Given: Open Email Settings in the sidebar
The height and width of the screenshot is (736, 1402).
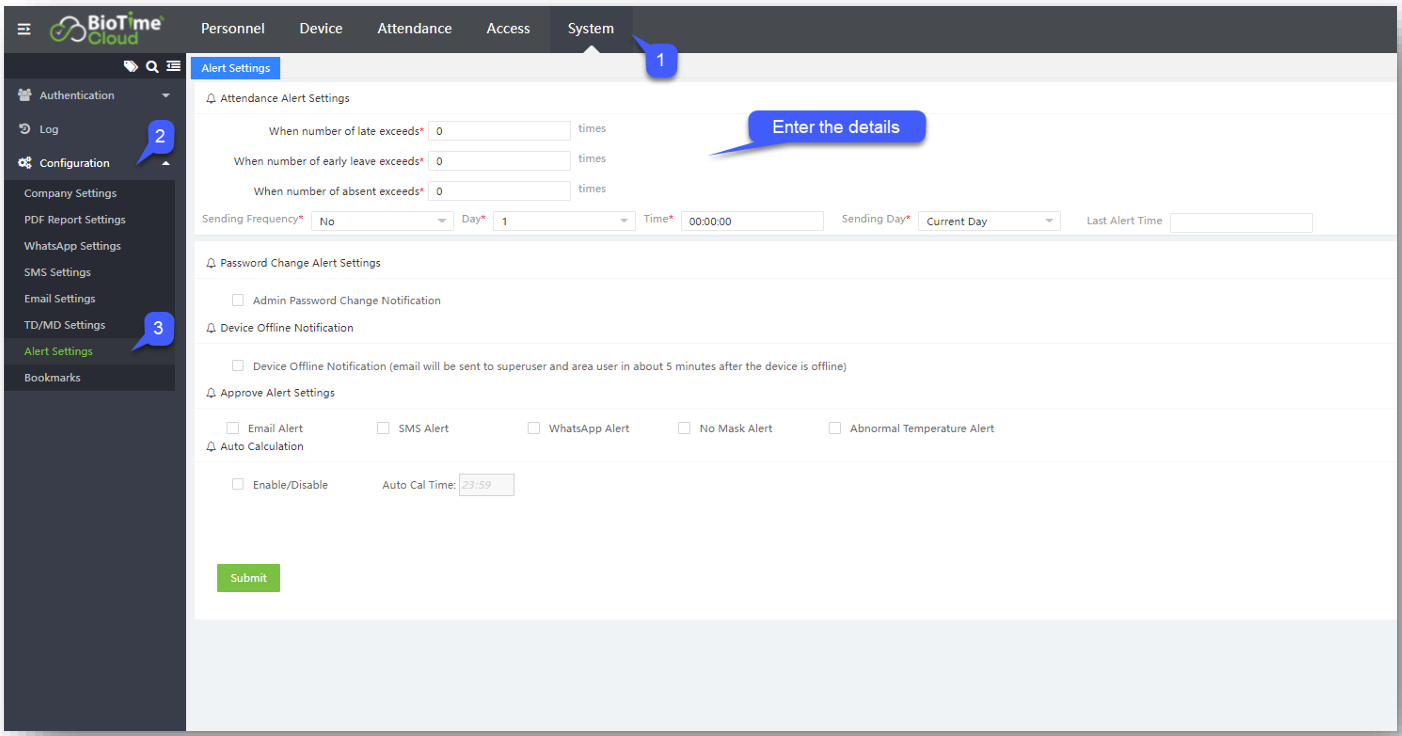Looking at the screenshot, I should 60,299.
